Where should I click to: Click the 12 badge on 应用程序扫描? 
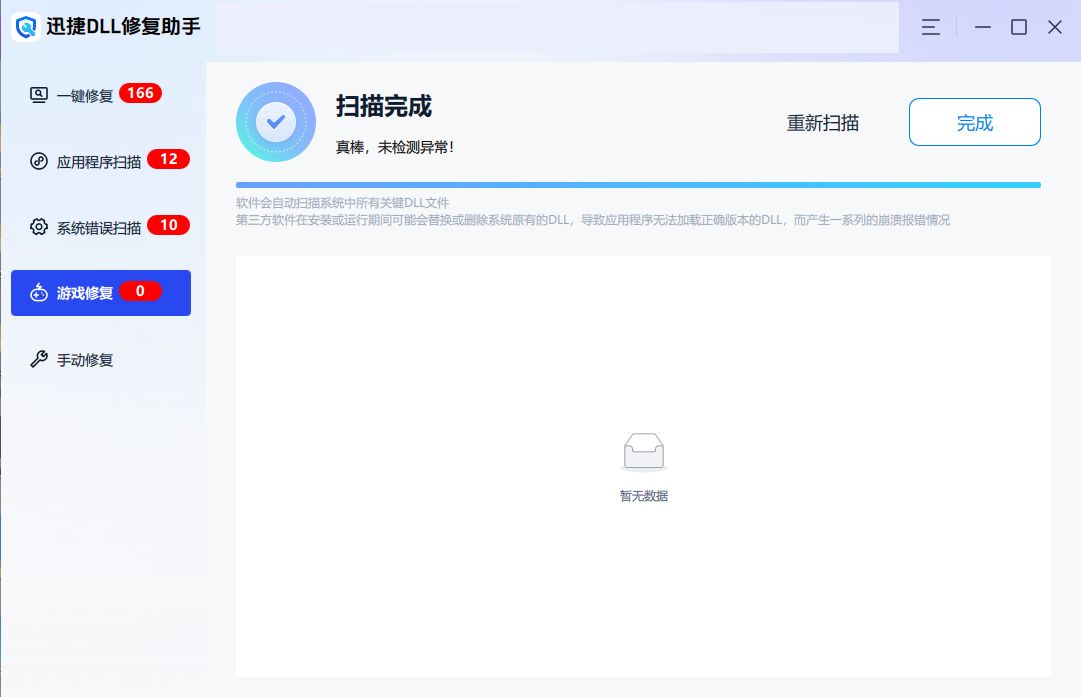[x=169, y=159]
